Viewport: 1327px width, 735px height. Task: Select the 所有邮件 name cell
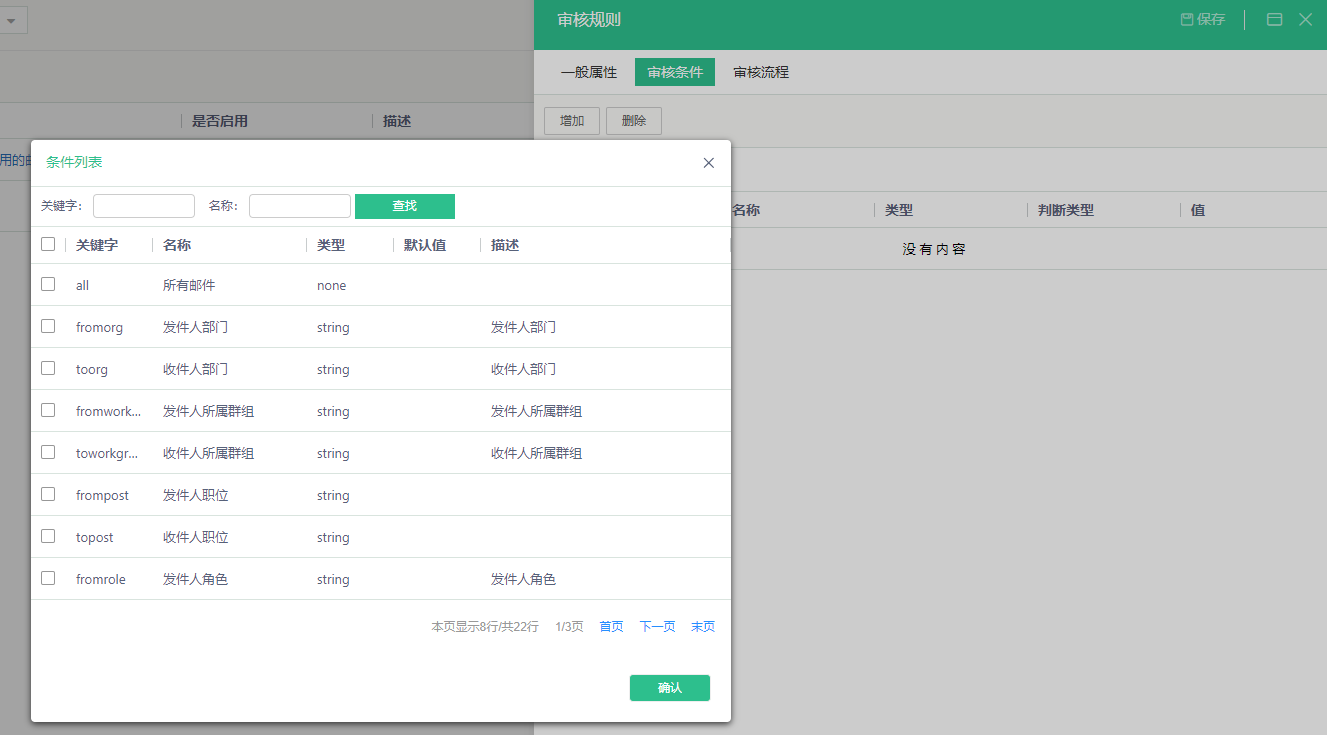pos(189,285)
